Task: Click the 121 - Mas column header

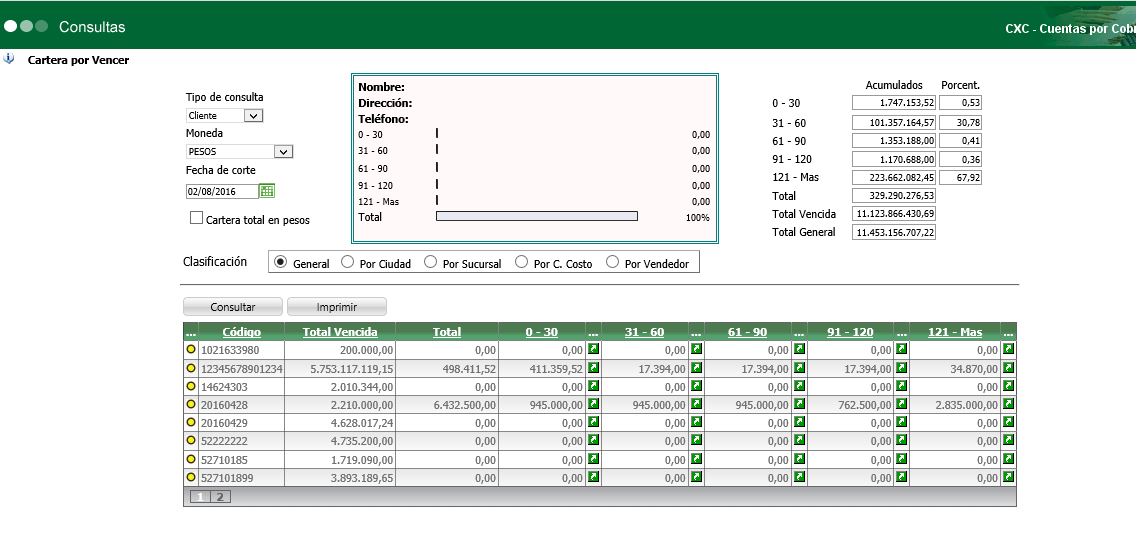Action: pos(955,332)
